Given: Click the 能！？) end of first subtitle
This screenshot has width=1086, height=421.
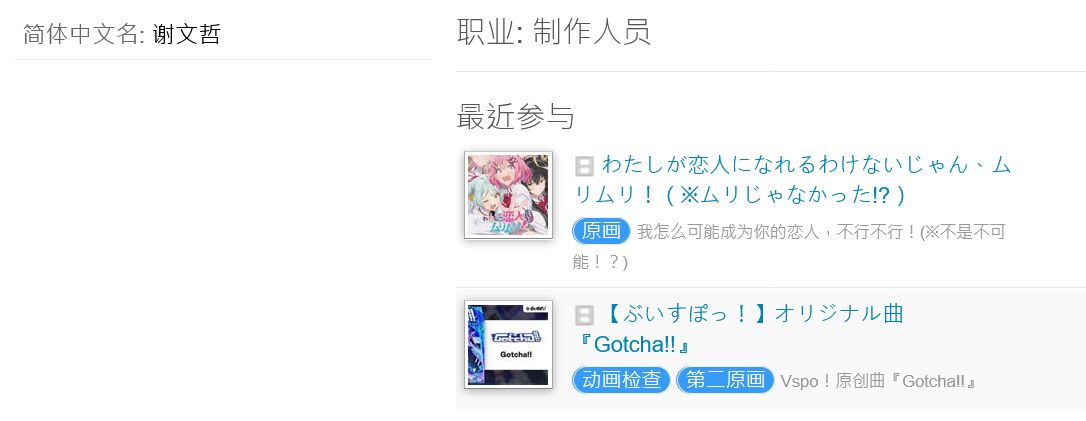Looking at the screenshot, I should [600, 262].
